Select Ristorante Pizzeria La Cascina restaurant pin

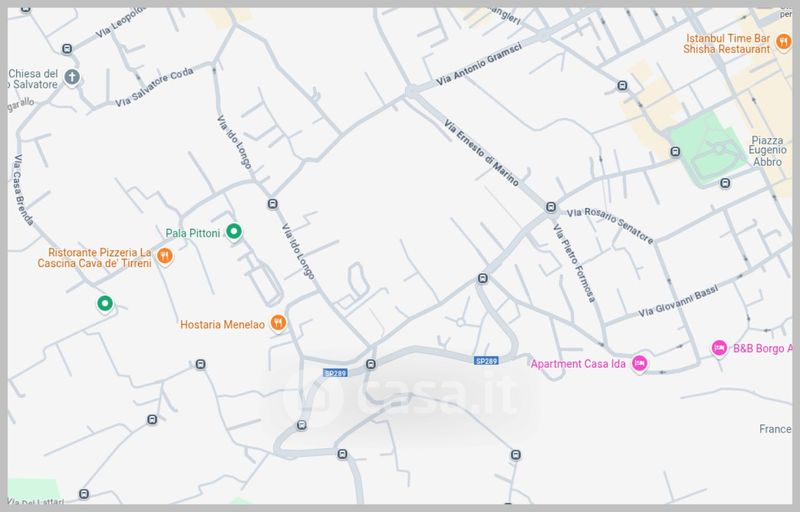tap(164, 256)
